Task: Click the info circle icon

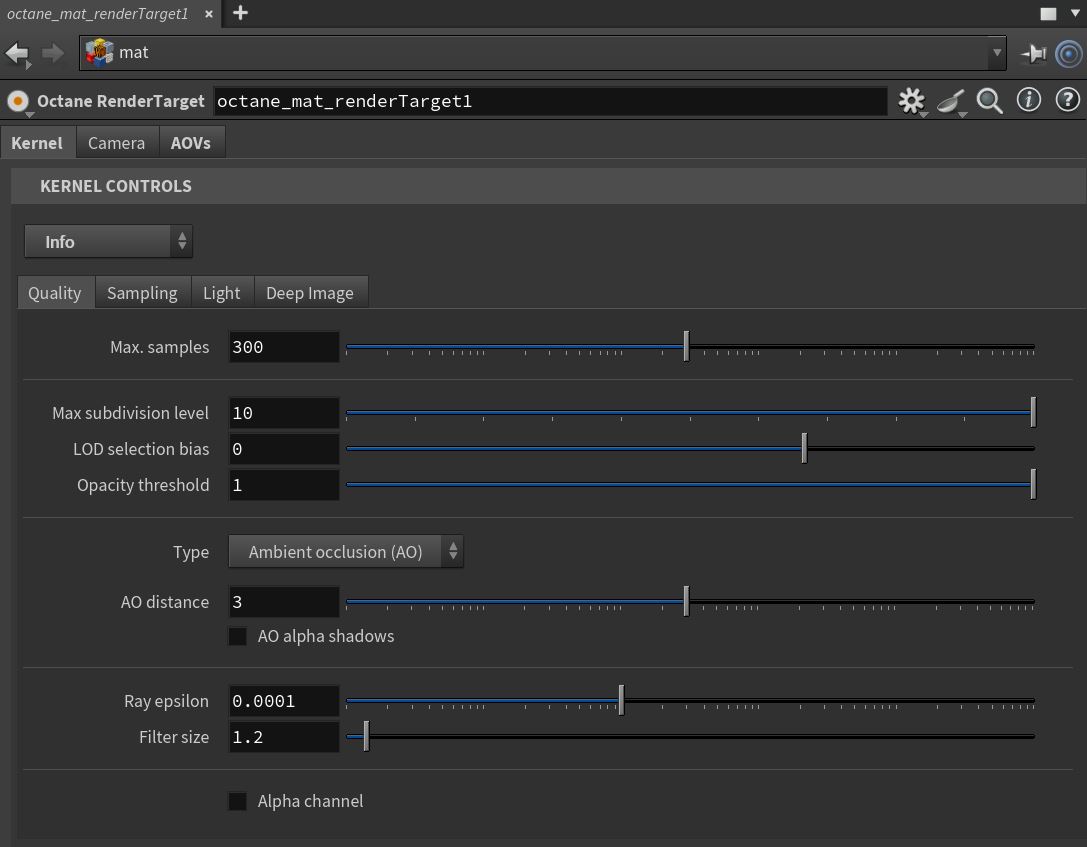Action: (1028, 100)
